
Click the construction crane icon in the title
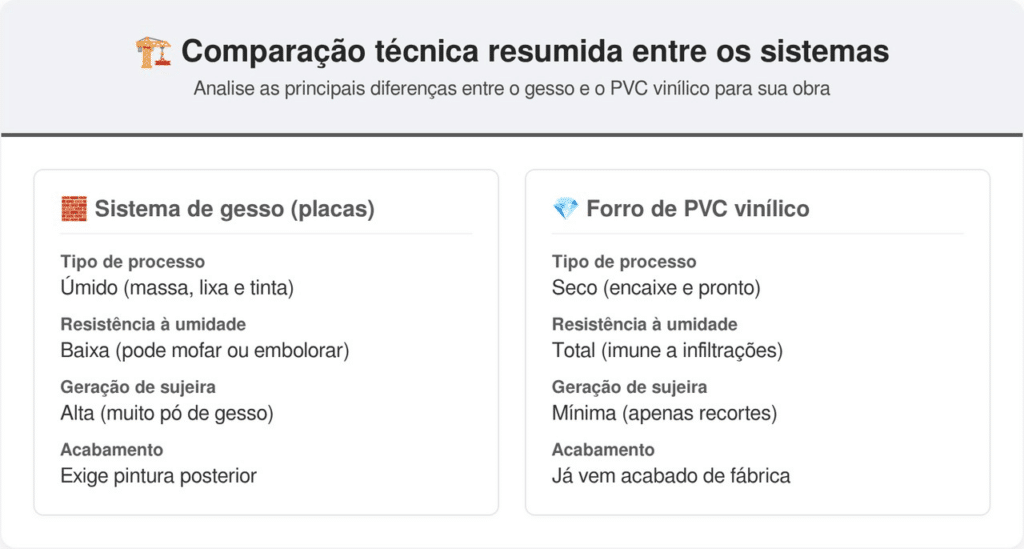(152, 51)
